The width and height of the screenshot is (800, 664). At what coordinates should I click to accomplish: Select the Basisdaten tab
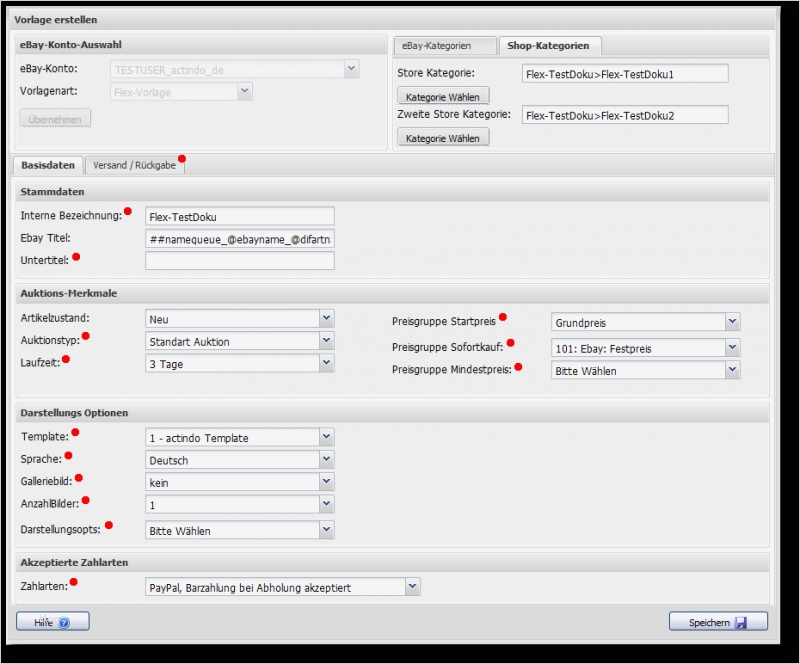(x=48, y=165)
